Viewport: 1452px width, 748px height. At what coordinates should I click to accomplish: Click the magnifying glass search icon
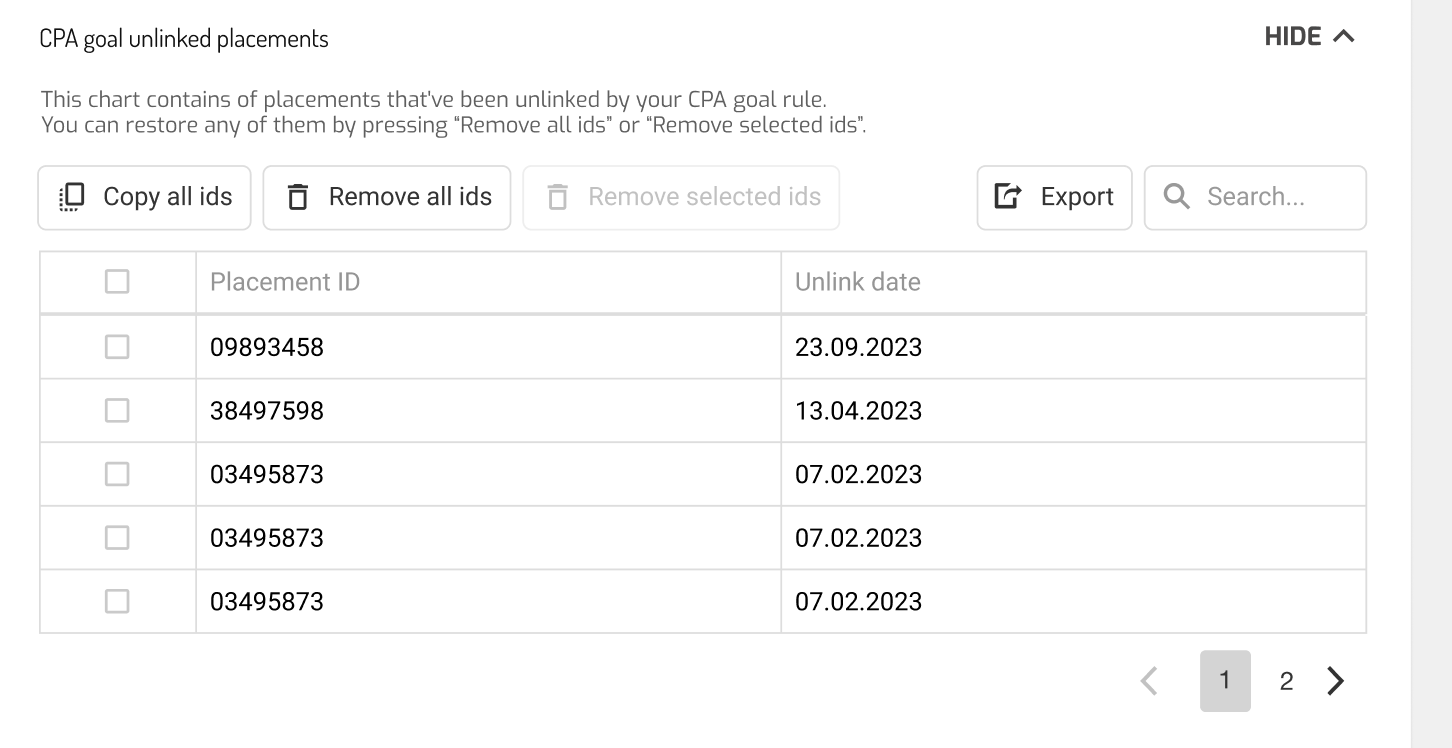(x=1177, y=197)
